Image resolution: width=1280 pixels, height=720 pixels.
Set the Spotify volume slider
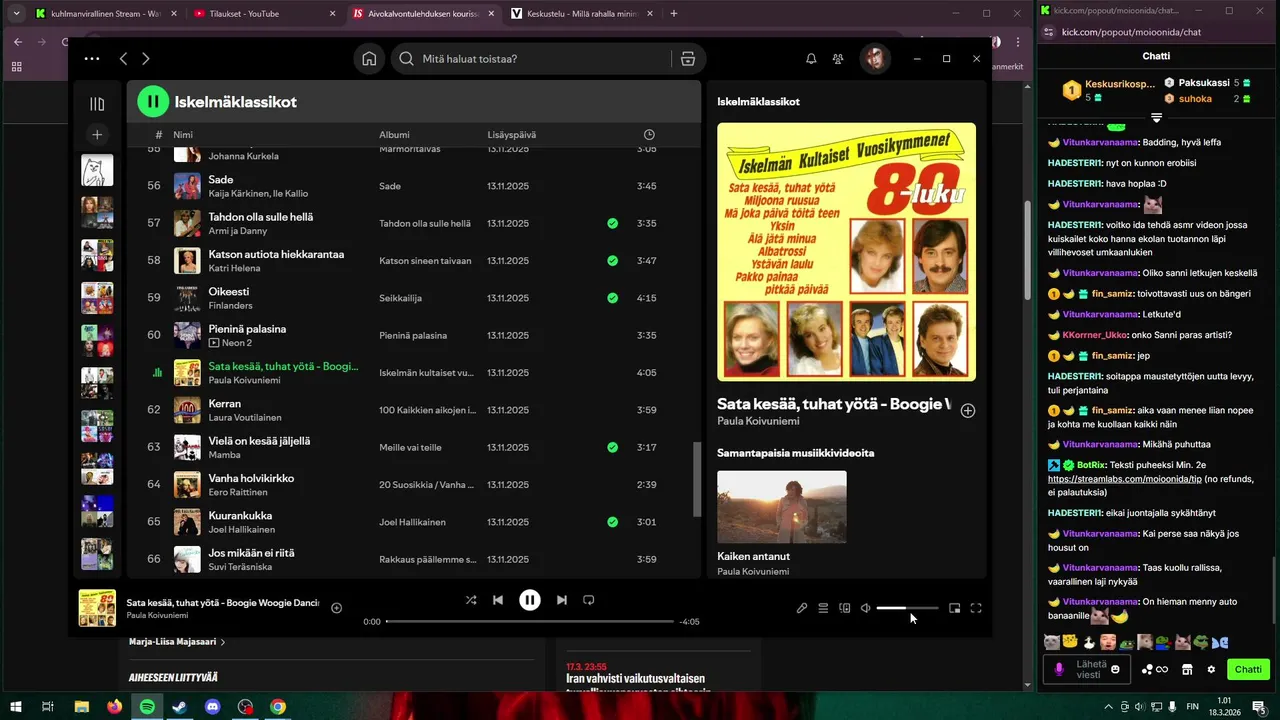click(907, 608)
